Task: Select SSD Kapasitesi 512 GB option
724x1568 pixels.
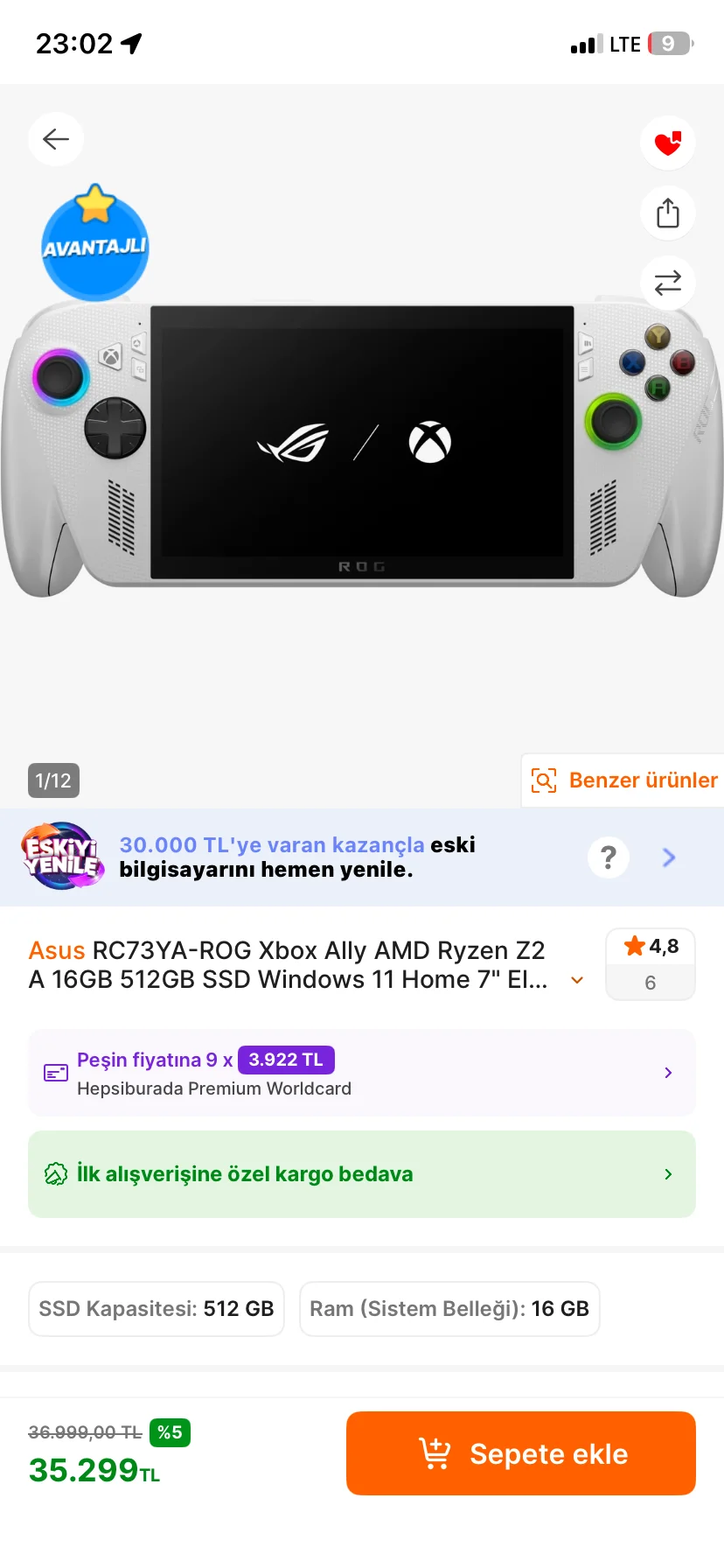Action: coord(157,1309)
